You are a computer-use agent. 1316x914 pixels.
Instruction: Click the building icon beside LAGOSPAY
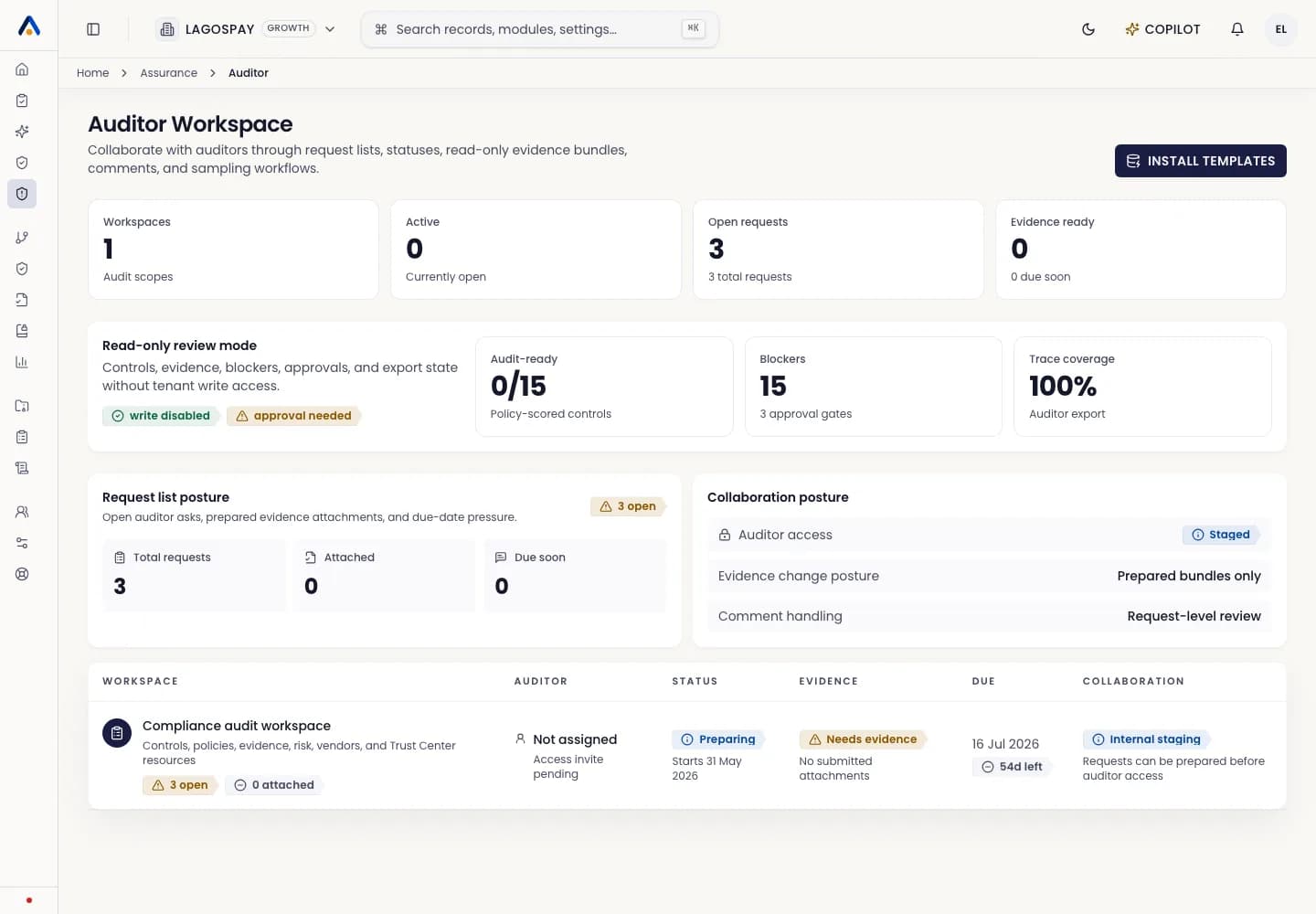click(x=167, y=29)
